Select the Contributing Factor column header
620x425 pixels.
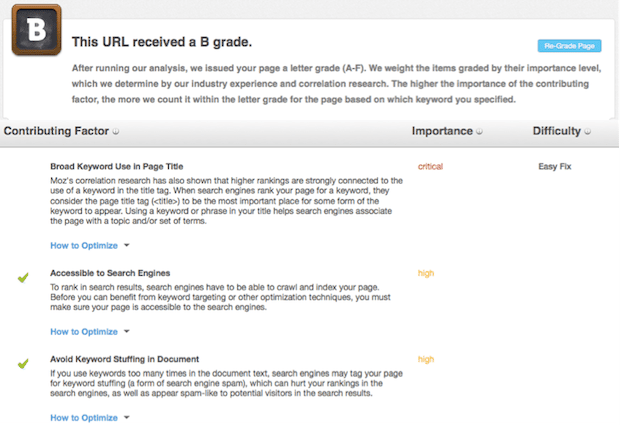coord(57,131)
